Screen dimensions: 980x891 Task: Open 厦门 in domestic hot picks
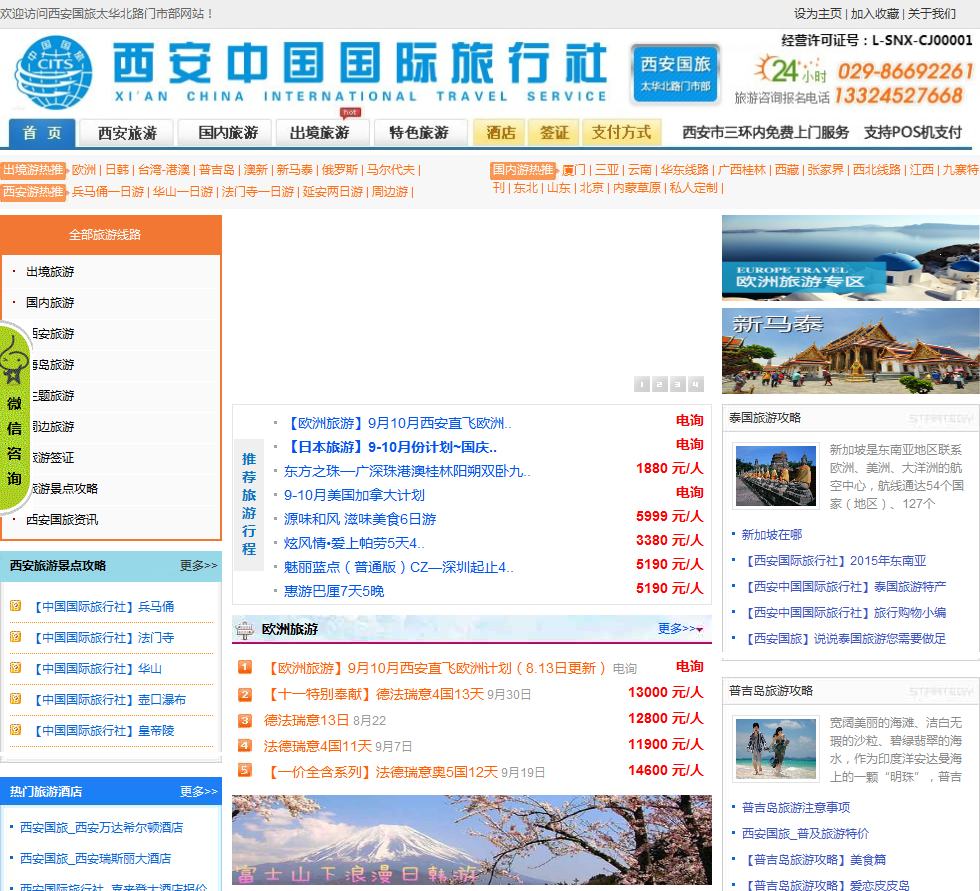pos(574,170)
